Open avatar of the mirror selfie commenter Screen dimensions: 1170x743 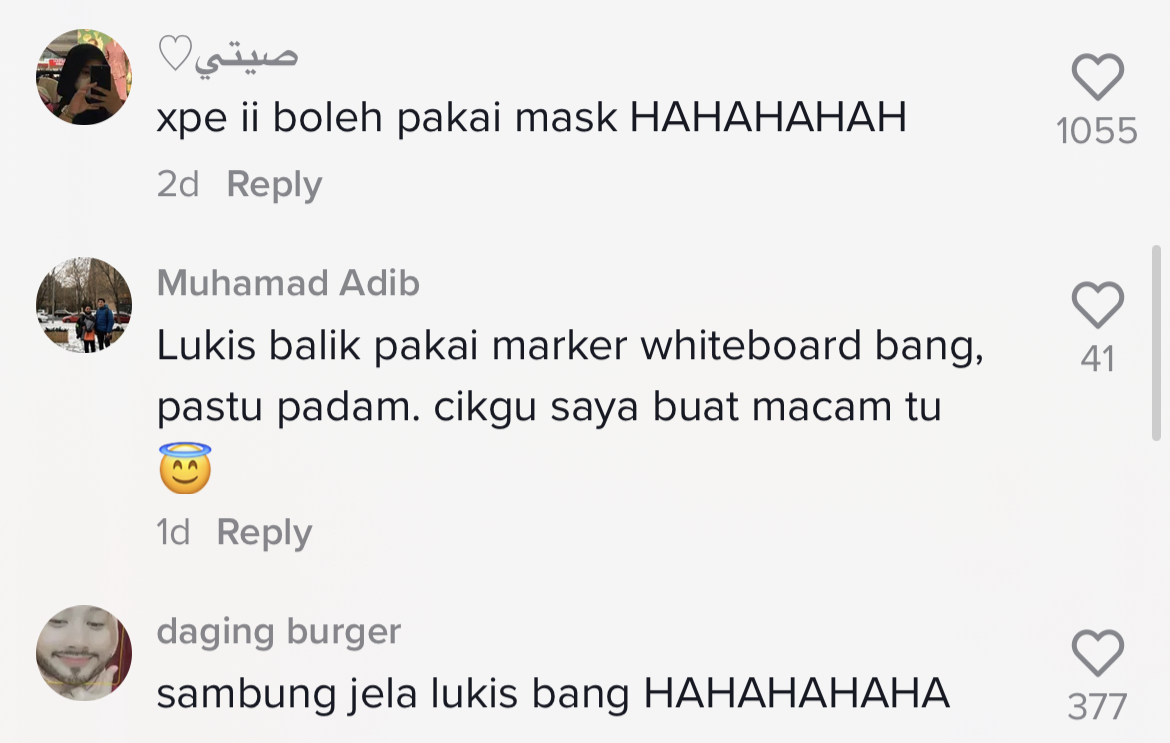(x=84, y=77)
